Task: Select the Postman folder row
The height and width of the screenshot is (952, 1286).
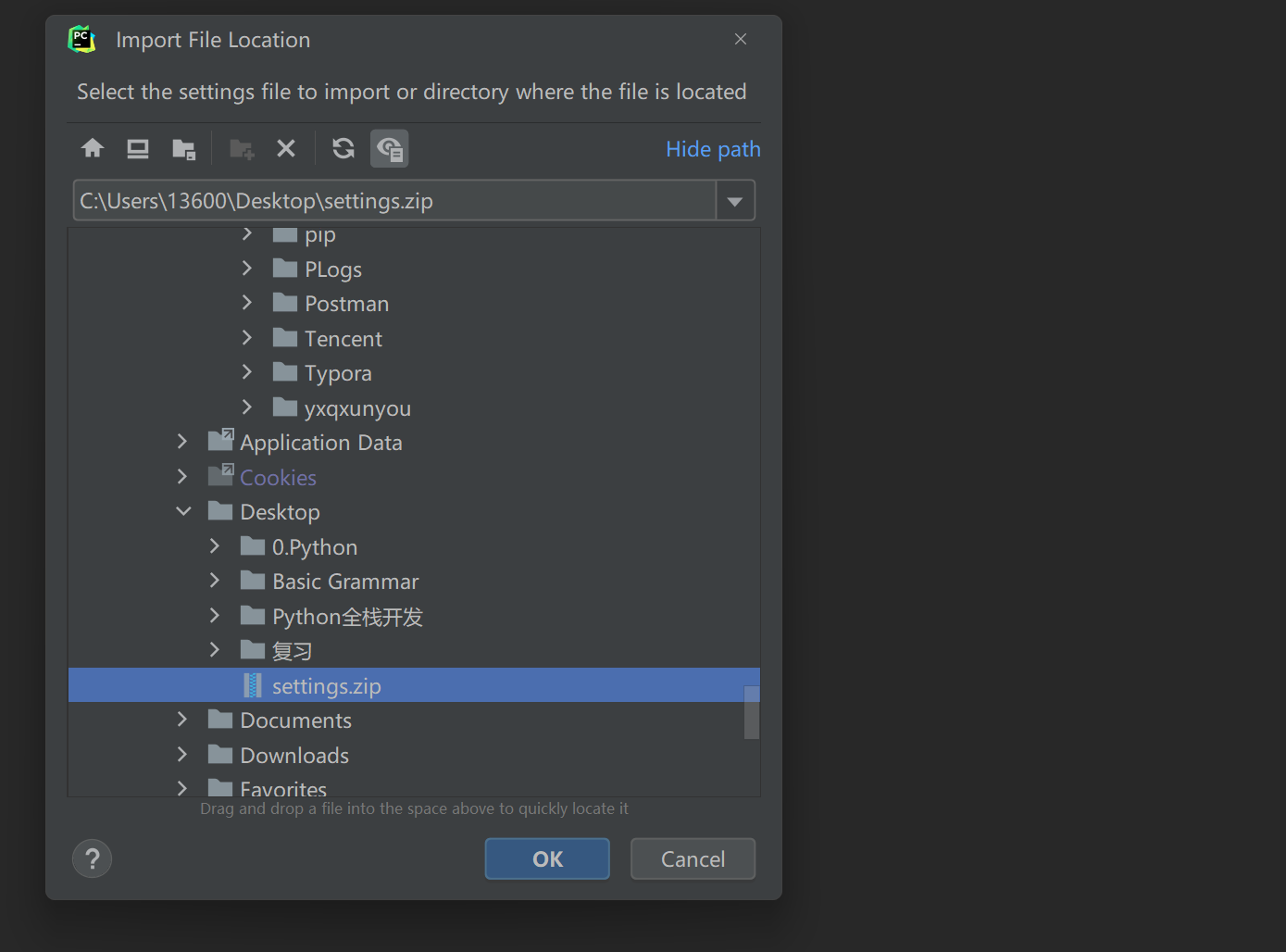Action: pos(414,303)
